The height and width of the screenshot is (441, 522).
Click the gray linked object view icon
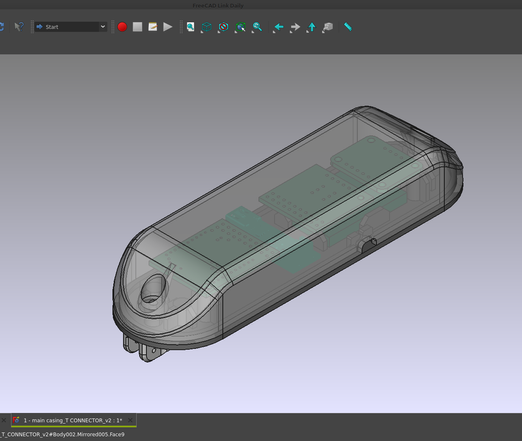pyautogui.click(x=328, y=27)
